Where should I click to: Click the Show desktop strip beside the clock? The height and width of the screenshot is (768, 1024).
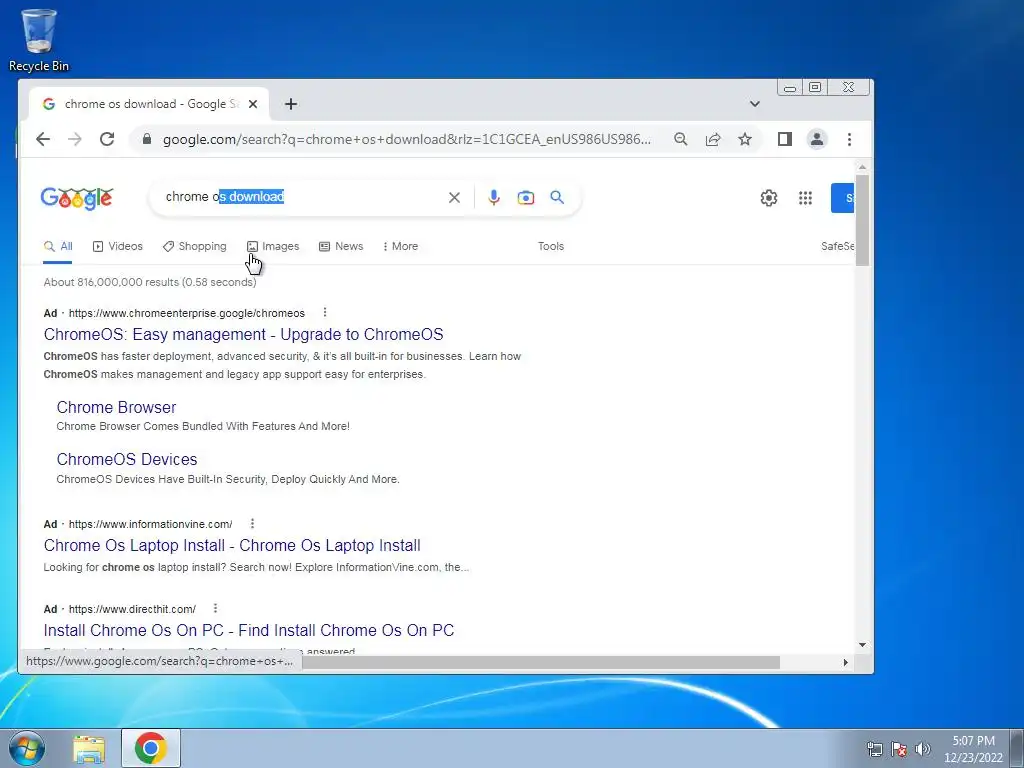(1017, 748)
